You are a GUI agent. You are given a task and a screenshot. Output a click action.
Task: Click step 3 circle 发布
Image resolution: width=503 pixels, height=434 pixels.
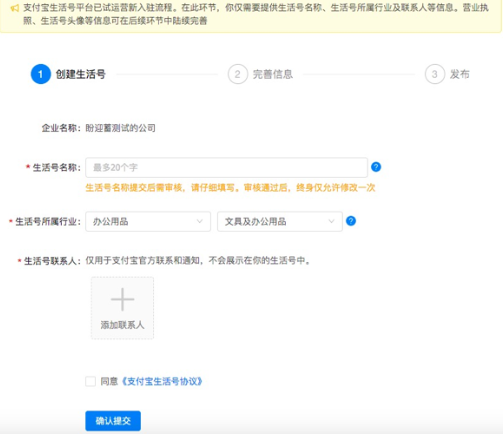[x=435, y=74]
